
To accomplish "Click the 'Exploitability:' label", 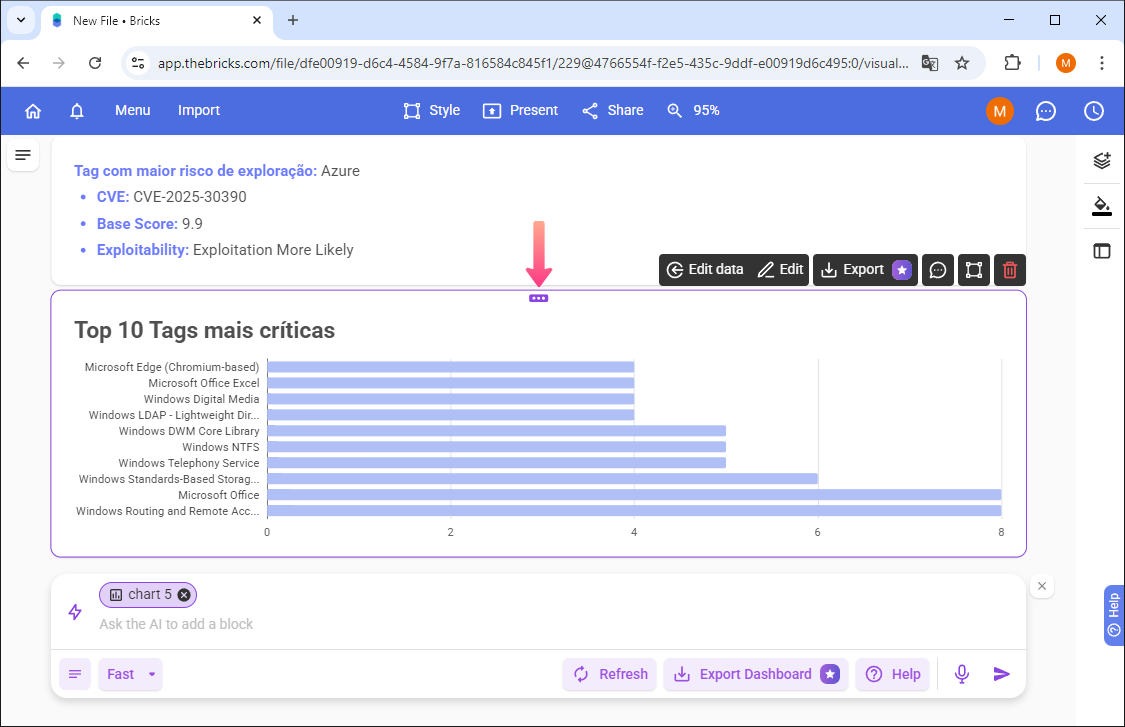I will [143, 250].
